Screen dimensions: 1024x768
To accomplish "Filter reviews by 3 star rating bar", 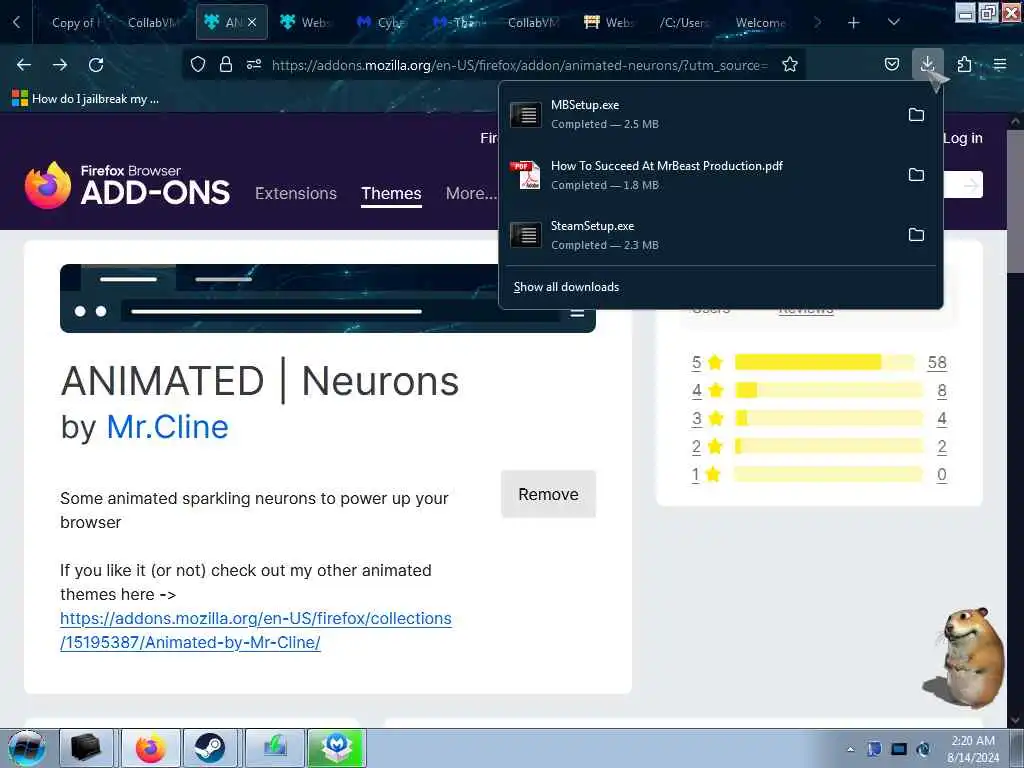I will pyautogui.click(x=829, y=418).
